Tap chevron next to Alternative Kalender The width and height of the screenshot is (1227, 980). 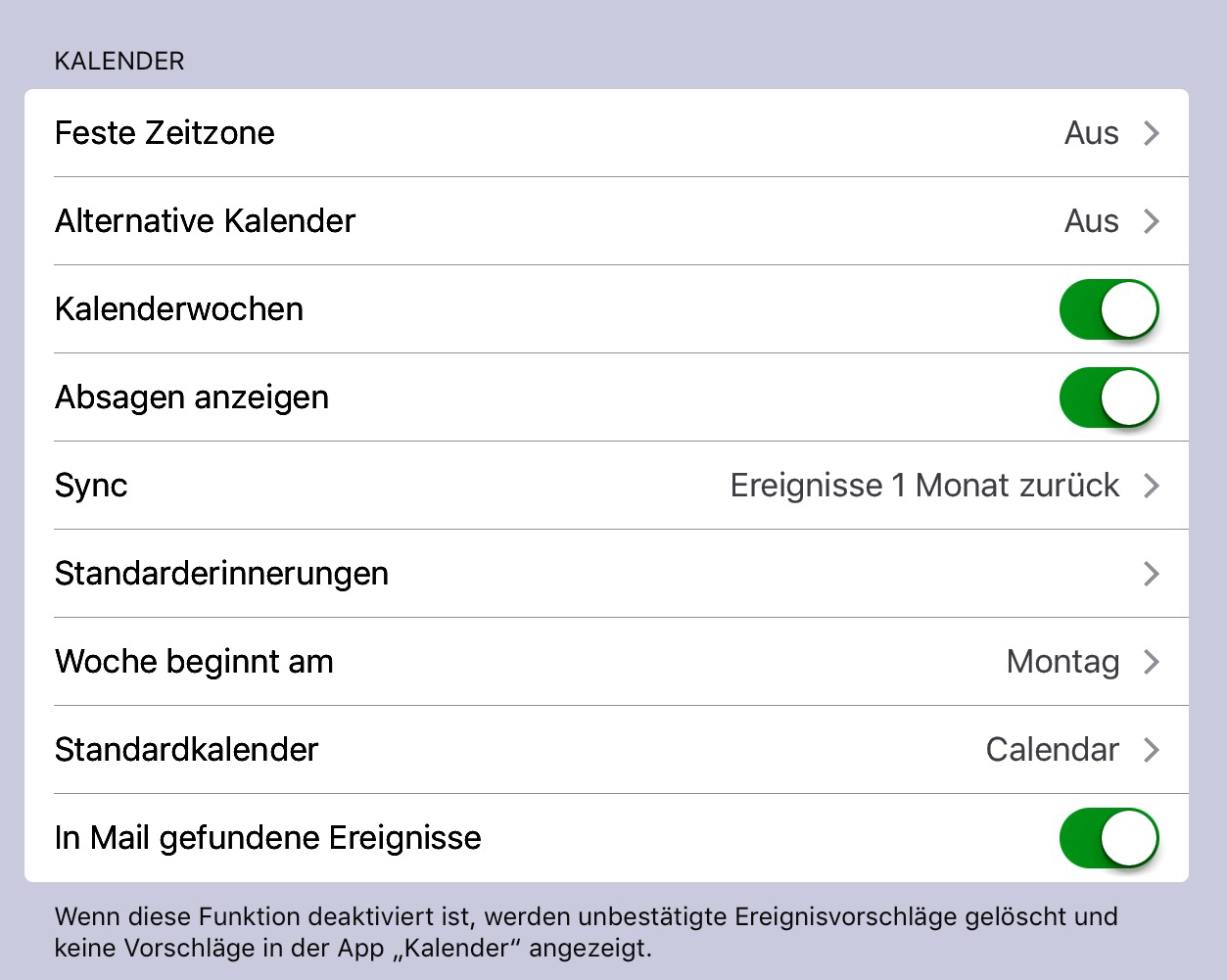tap(1152, 221)
